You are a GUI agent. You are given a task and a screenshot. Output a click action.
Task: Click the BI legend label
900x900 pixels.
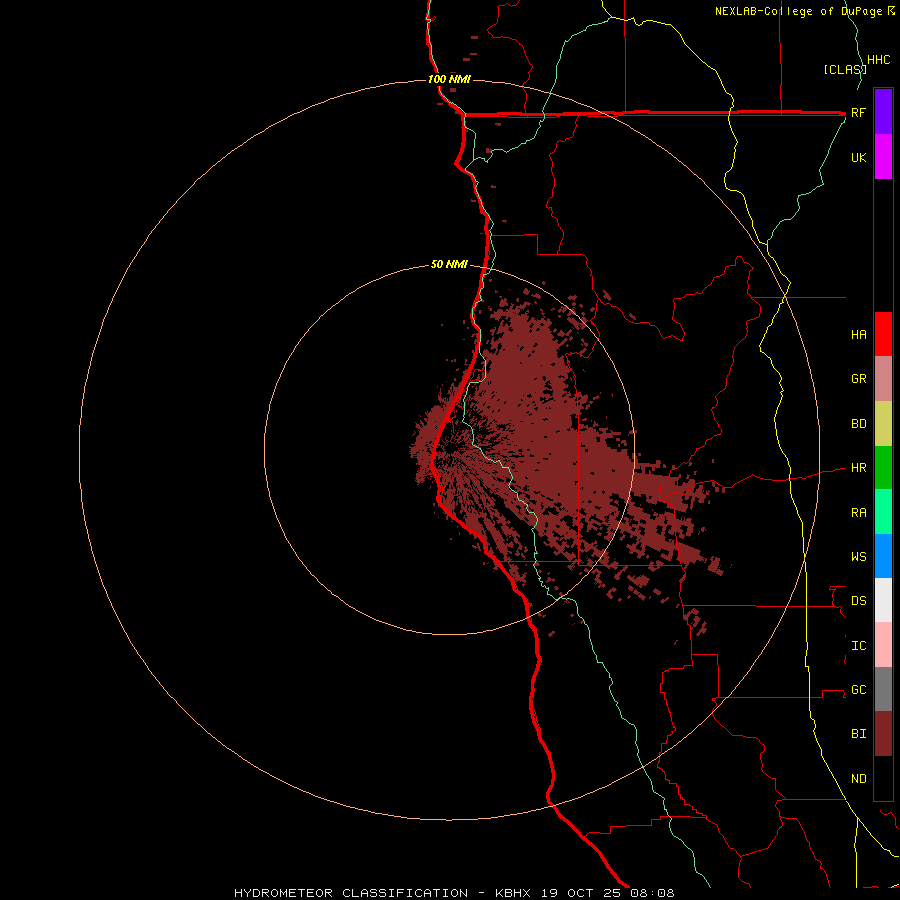(859, 734)
